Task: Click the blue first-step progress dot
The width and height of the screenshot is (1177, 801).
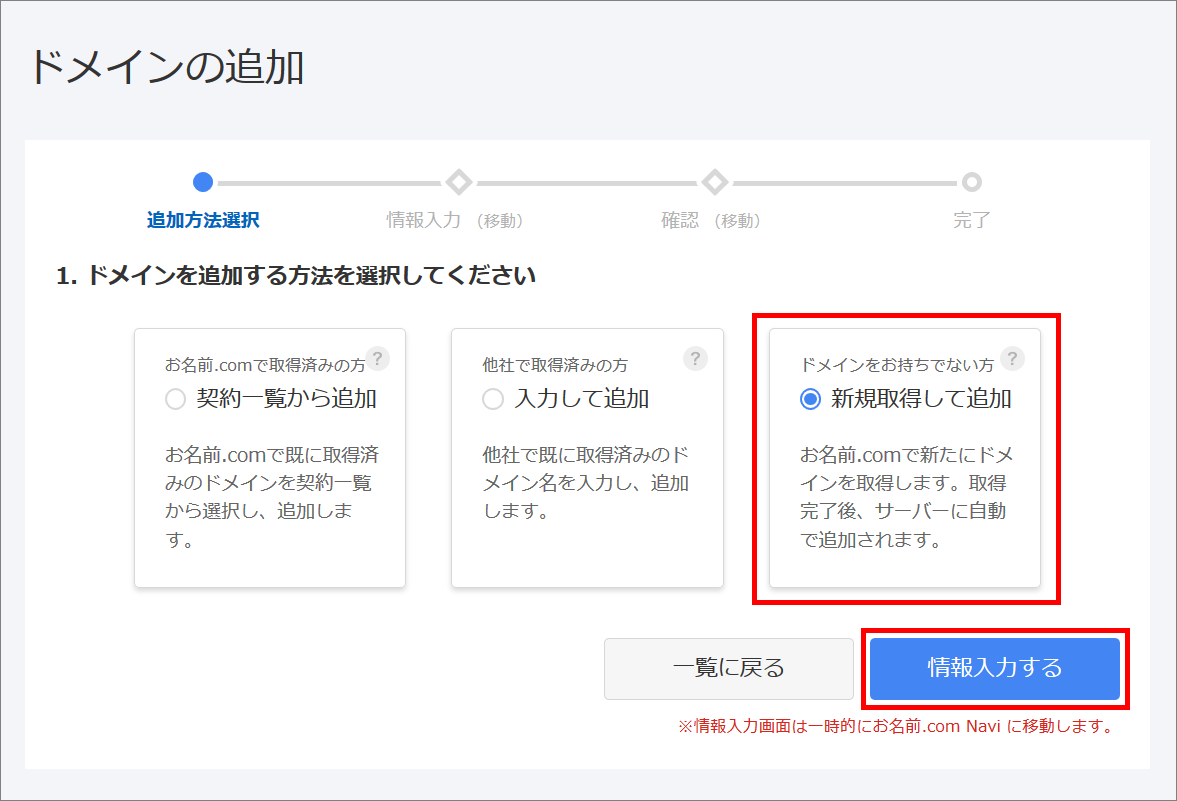Action: (203, 182)
